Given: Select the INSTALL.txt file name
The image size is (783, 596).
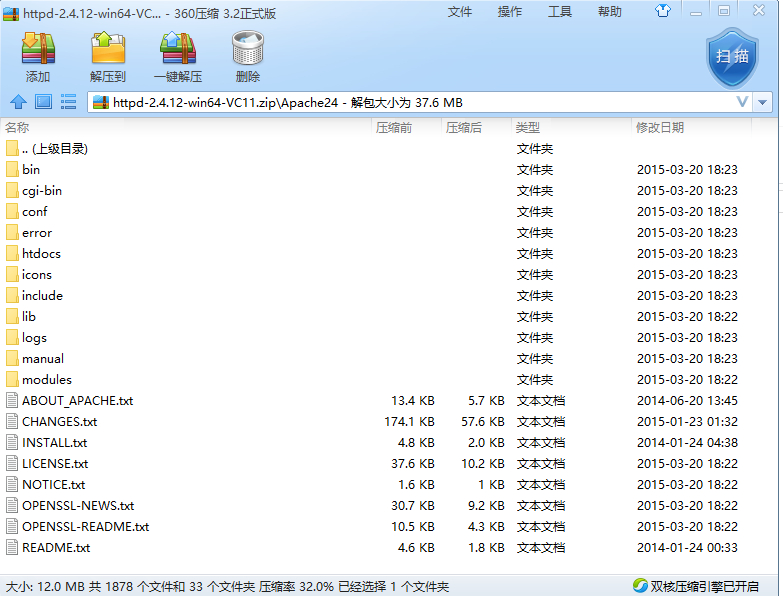Looking at the screenshot, I should [54, 442].
